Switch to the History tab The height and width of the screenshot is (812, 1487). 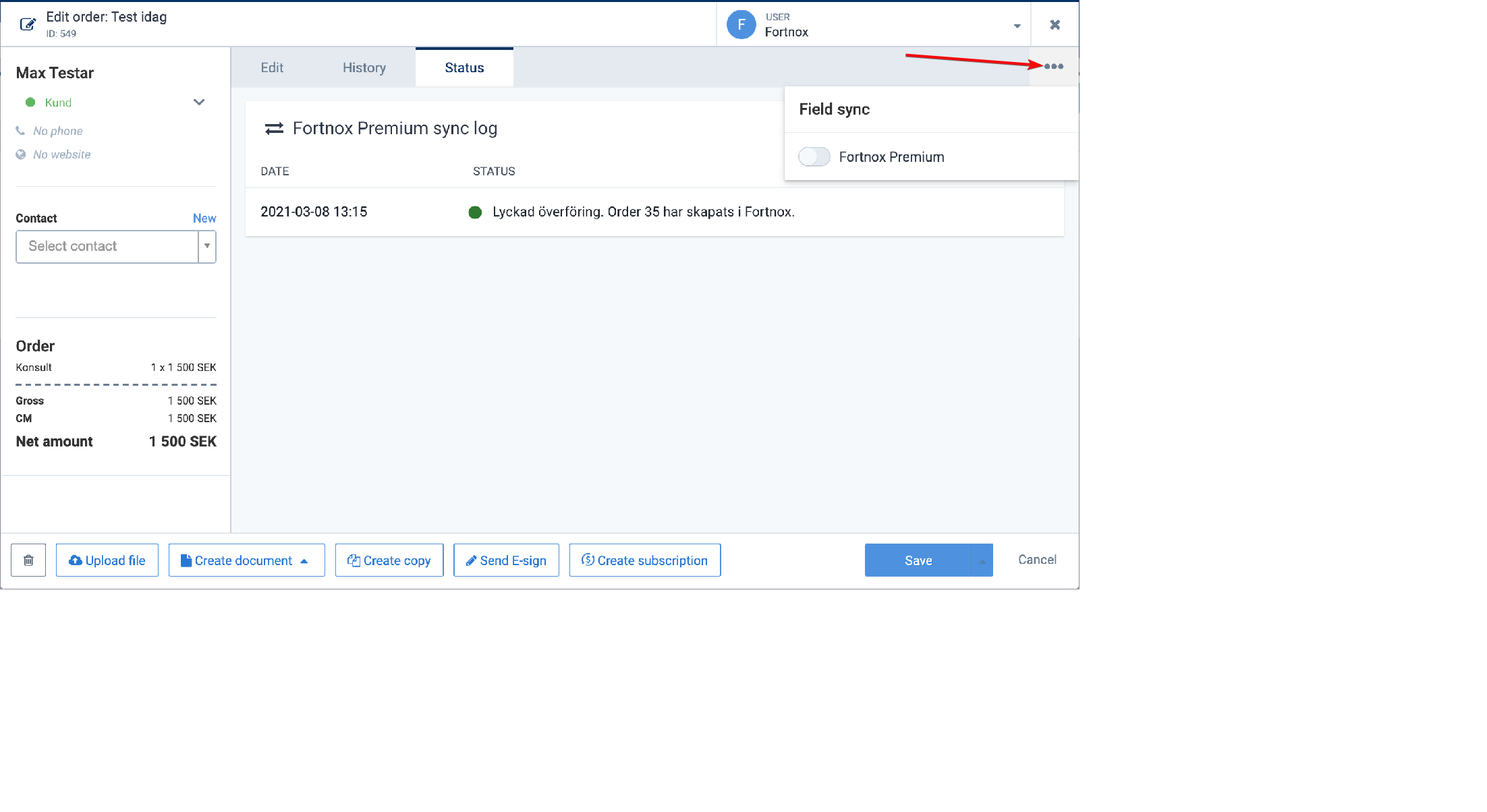(x=364, y=67)
